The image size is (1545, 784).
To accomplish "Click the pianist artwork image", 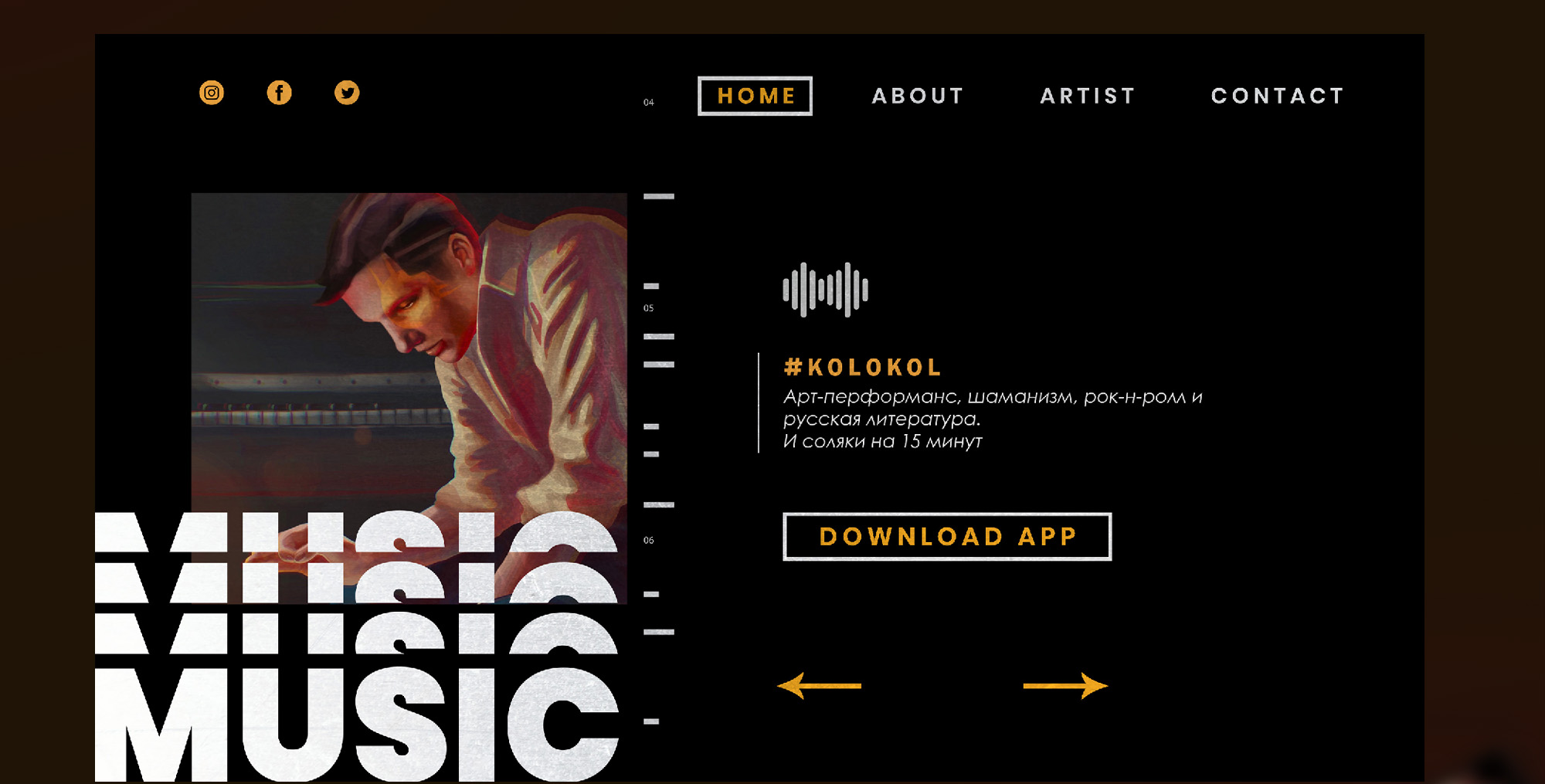I will coord(409,351).
